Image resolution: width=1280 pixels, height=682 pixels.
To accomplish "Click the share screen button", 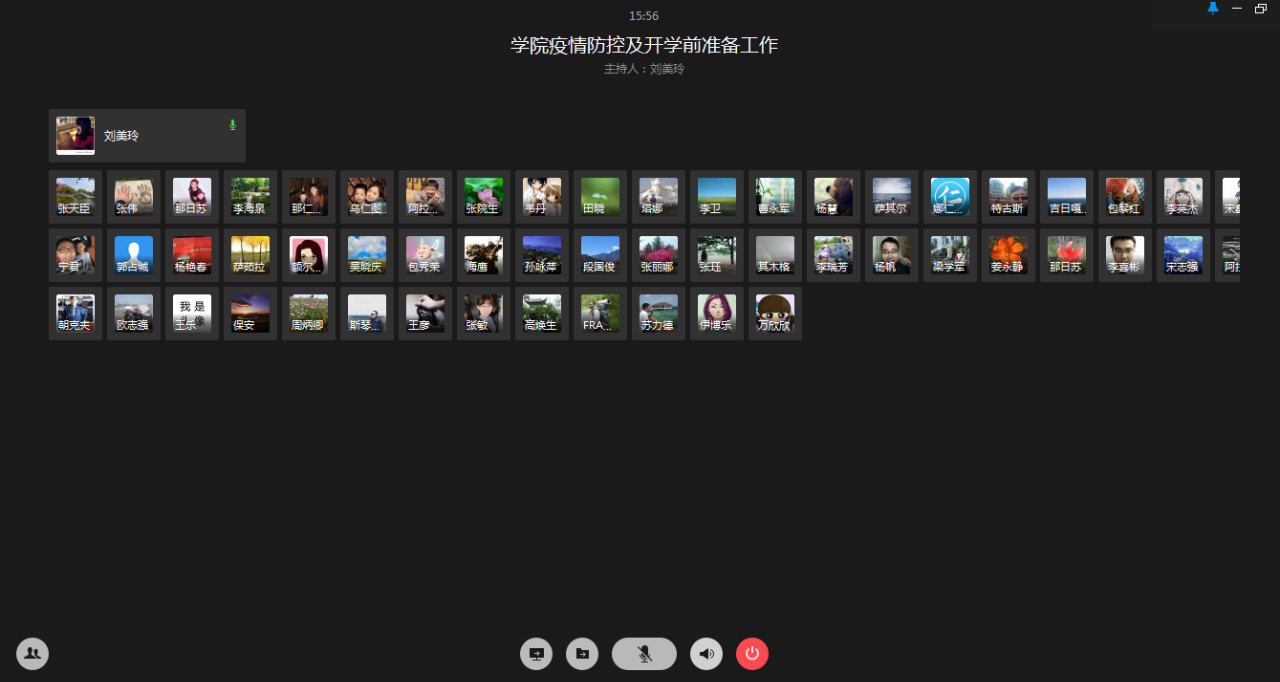I will 536,654.
